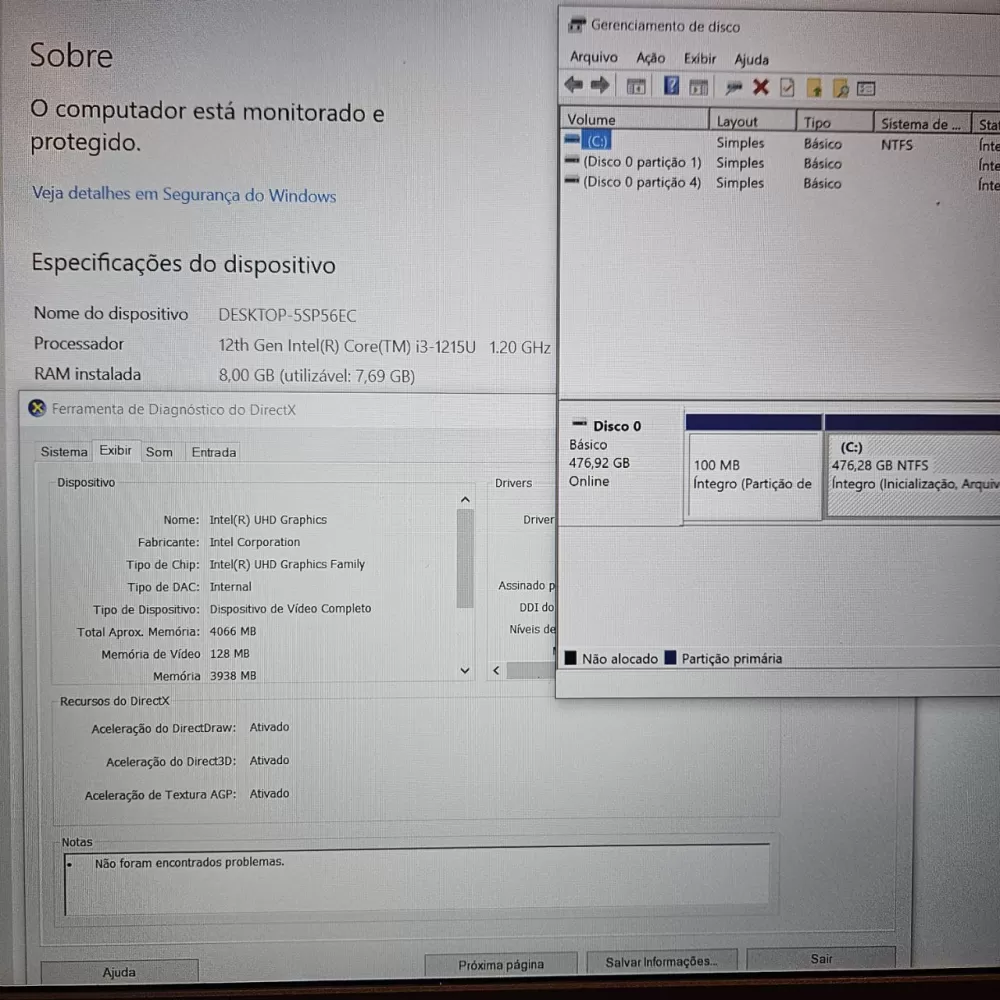Click the Notas box text Não foram encontrados problemas
The height and width of the screenshot is (1000, 1000).
[x=189, y=862]
